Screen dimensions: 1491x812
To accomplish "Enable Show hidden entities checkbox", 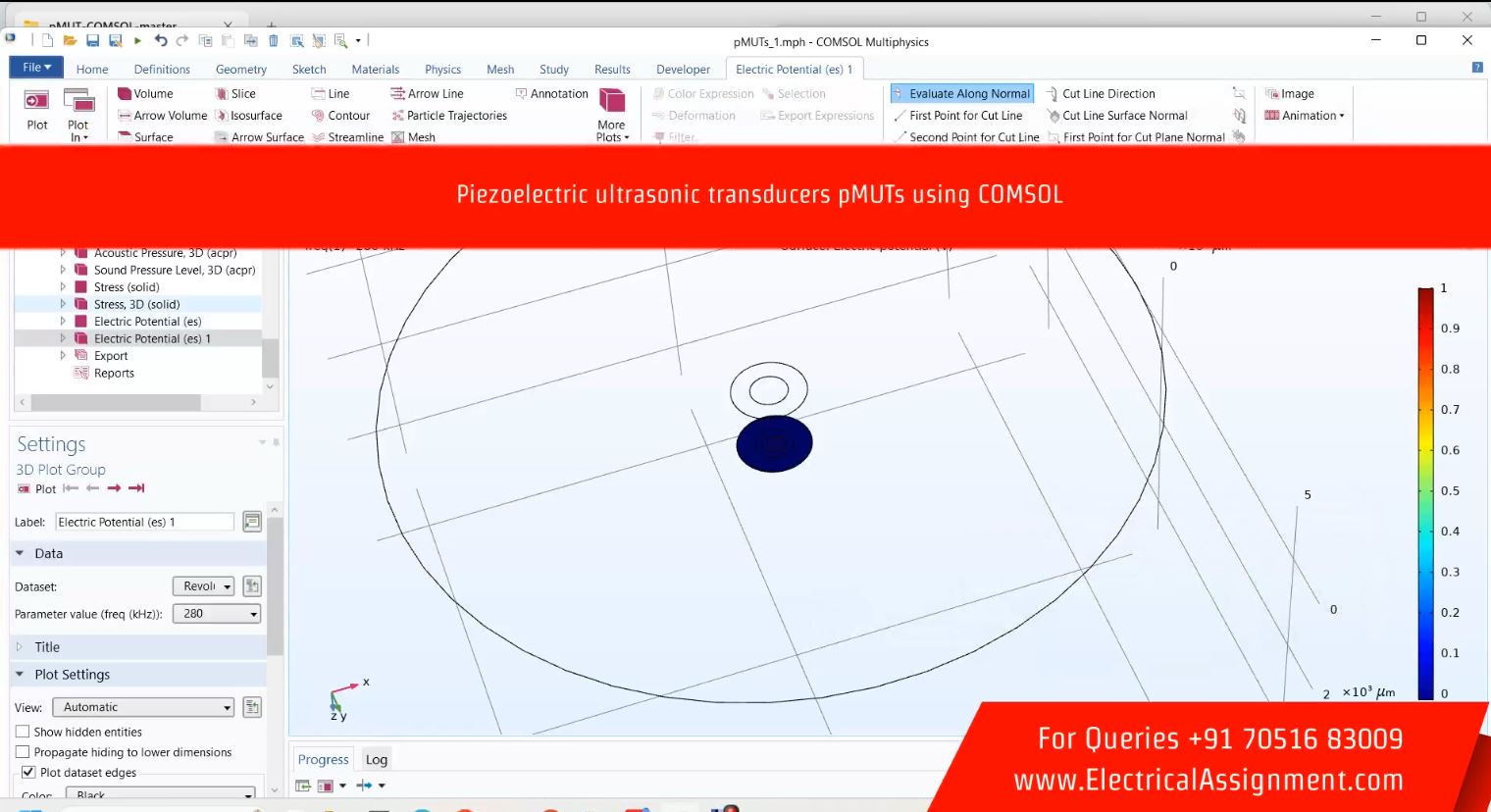I will [x=23, y=732].
